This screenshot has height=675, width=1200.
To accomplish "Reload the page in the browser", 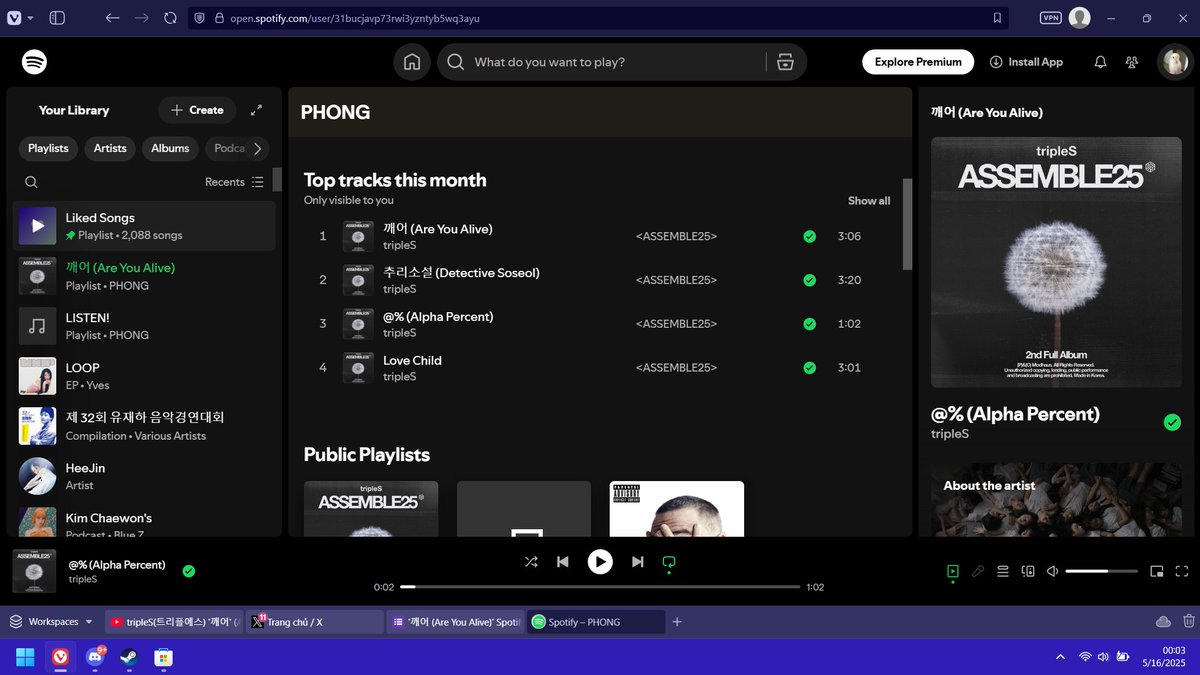I will [x=170, y=18].
